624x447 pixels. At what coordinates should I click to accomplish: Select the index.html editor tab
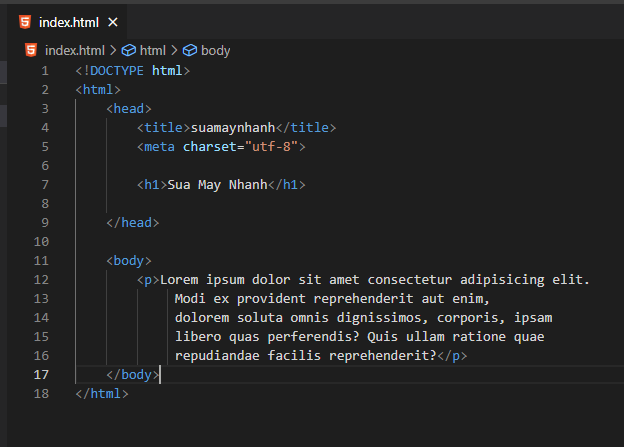(67, 22)
